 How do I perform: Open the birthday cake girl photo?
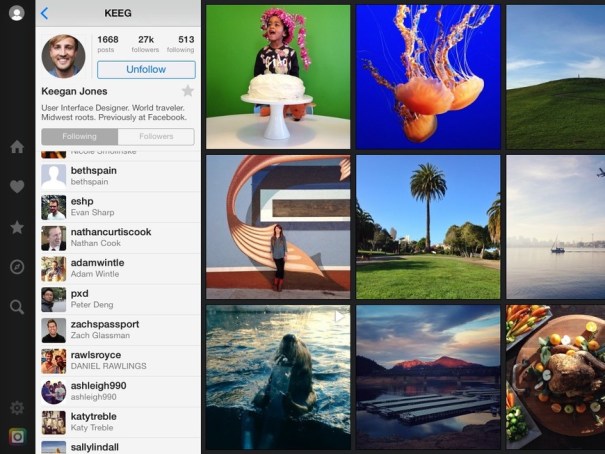[x=278, y=77]
